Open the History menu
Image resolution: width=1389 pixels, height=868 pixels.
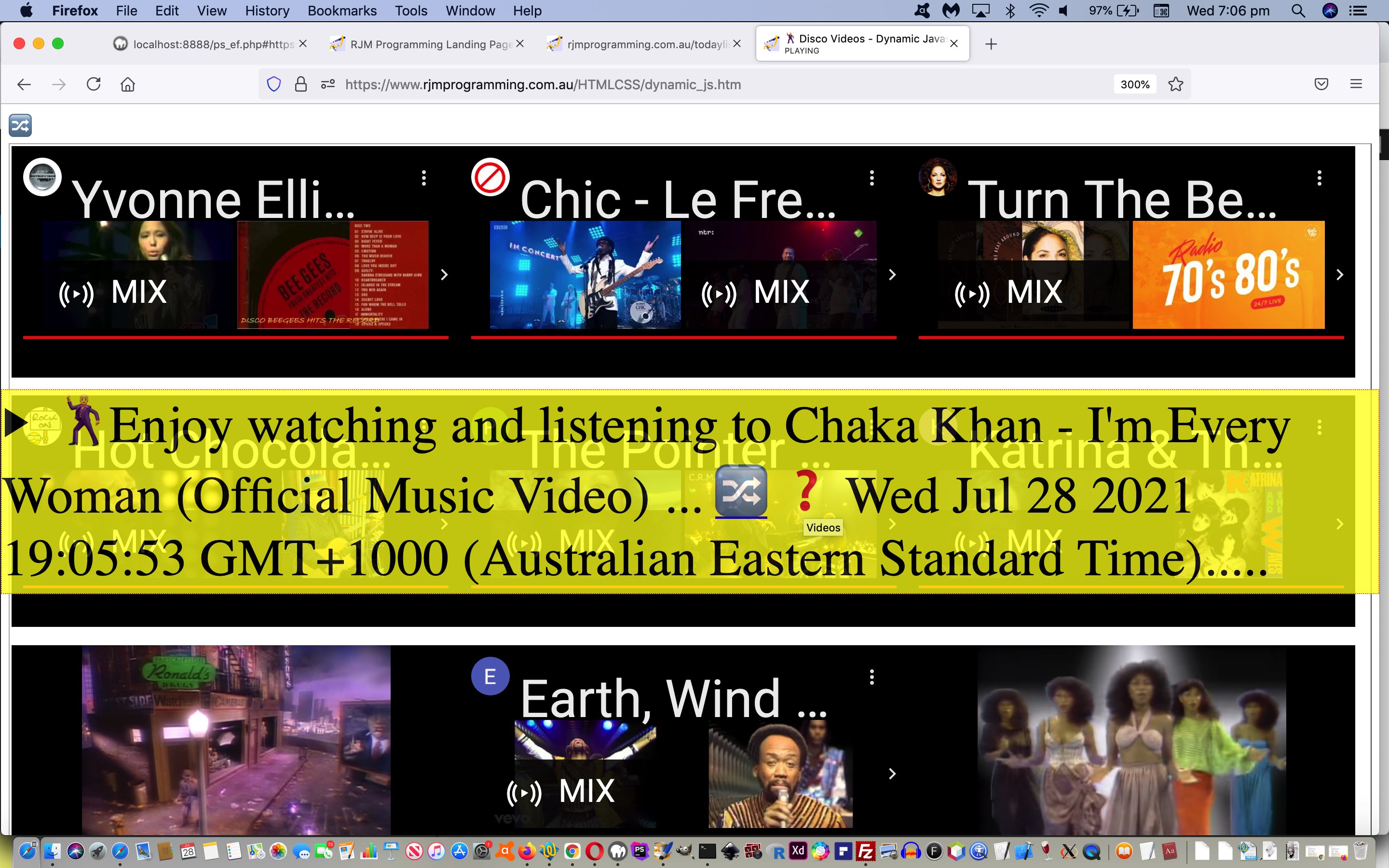pos(267,11)
